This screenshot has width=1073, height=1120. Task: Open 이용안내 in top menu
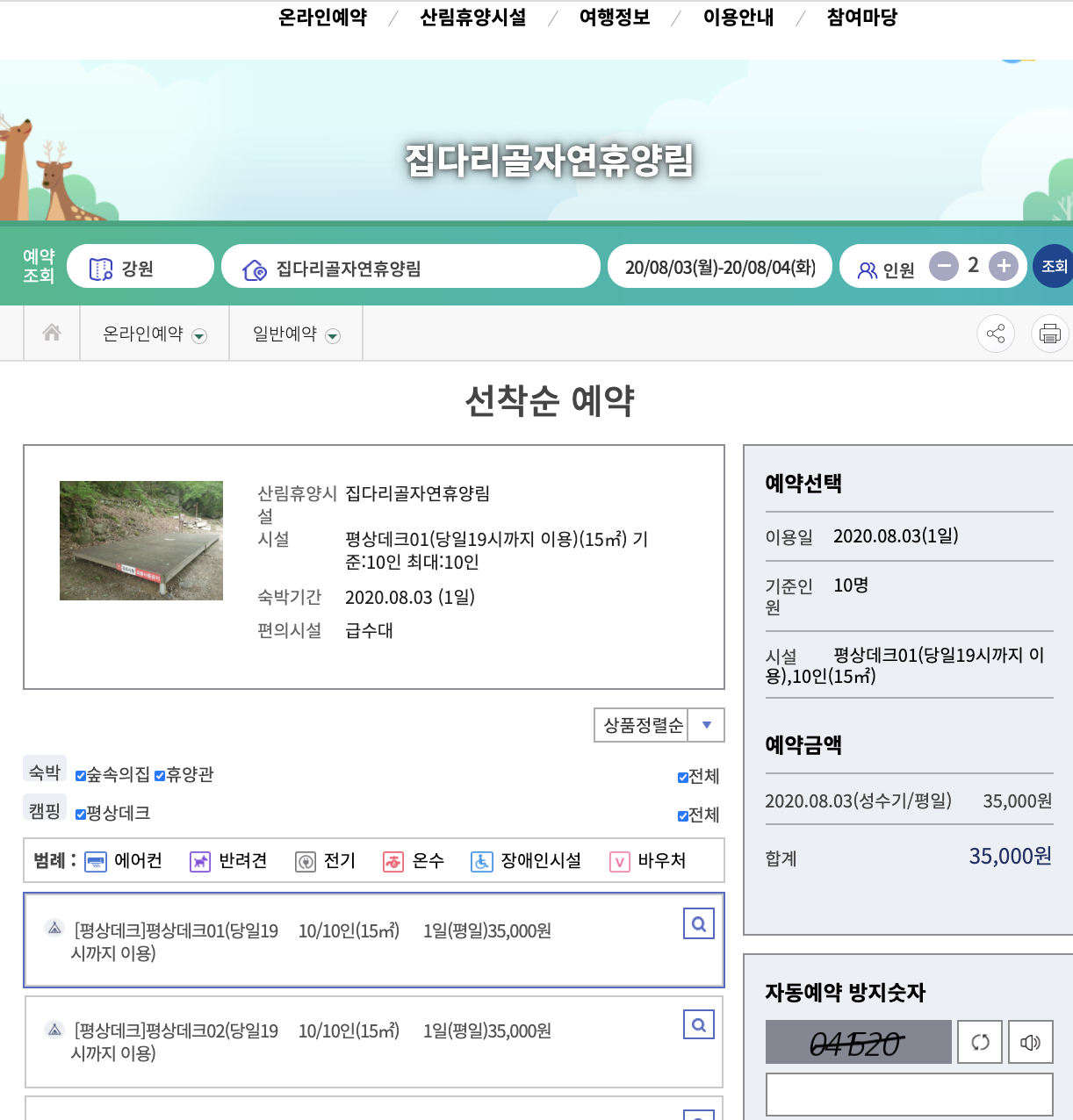(x=738, y=18)
